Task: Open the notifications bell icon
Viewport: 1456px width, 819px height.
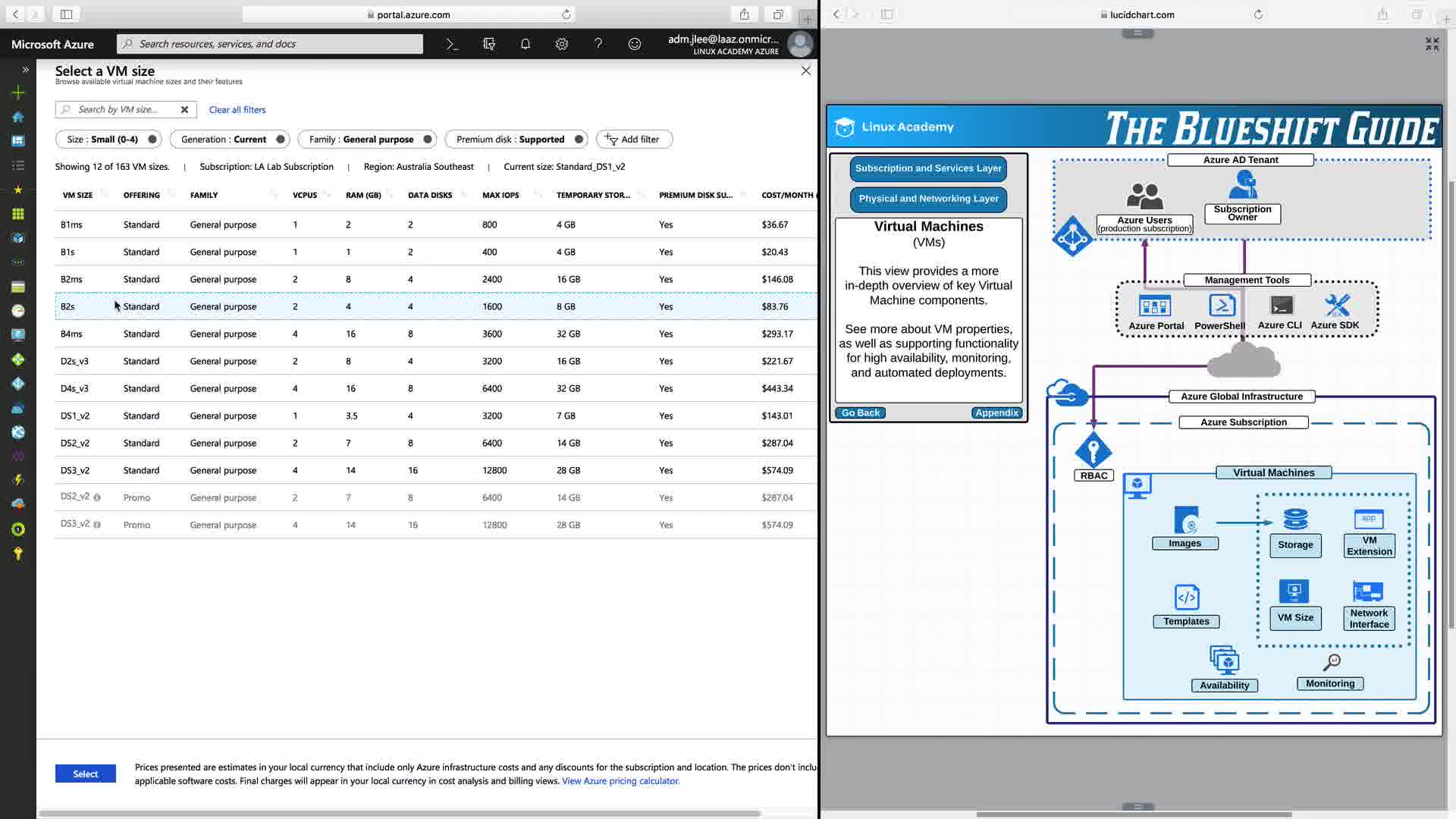Action: click(x=525, y=44)
